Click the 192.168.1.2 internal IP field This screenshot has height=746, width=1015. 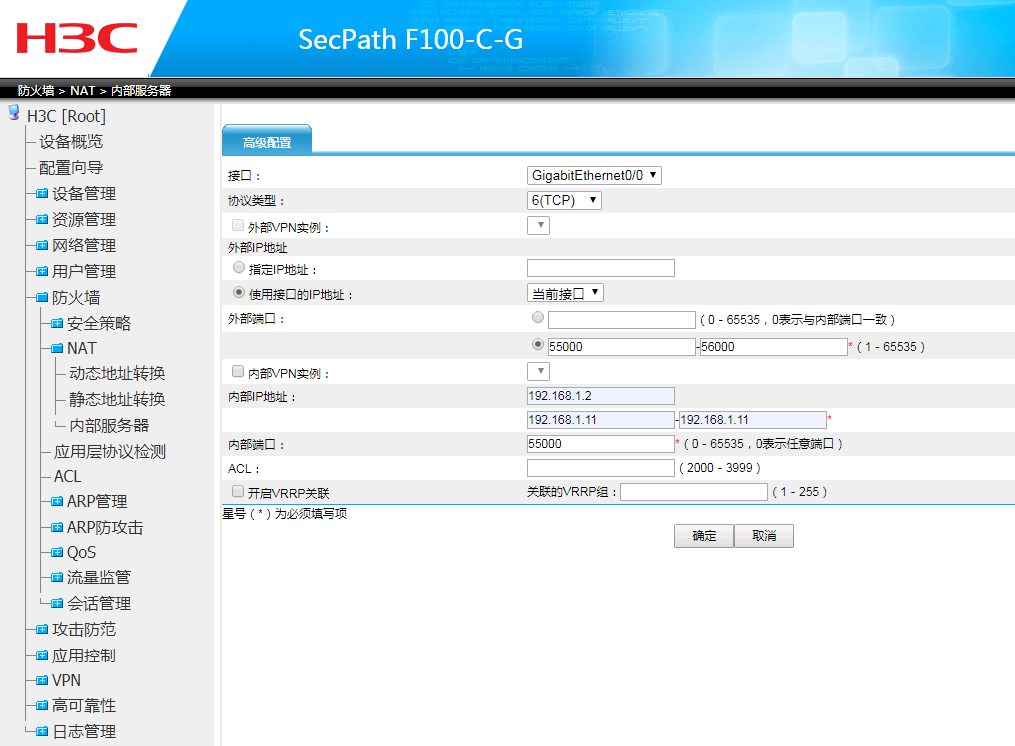tap(601, 396)
